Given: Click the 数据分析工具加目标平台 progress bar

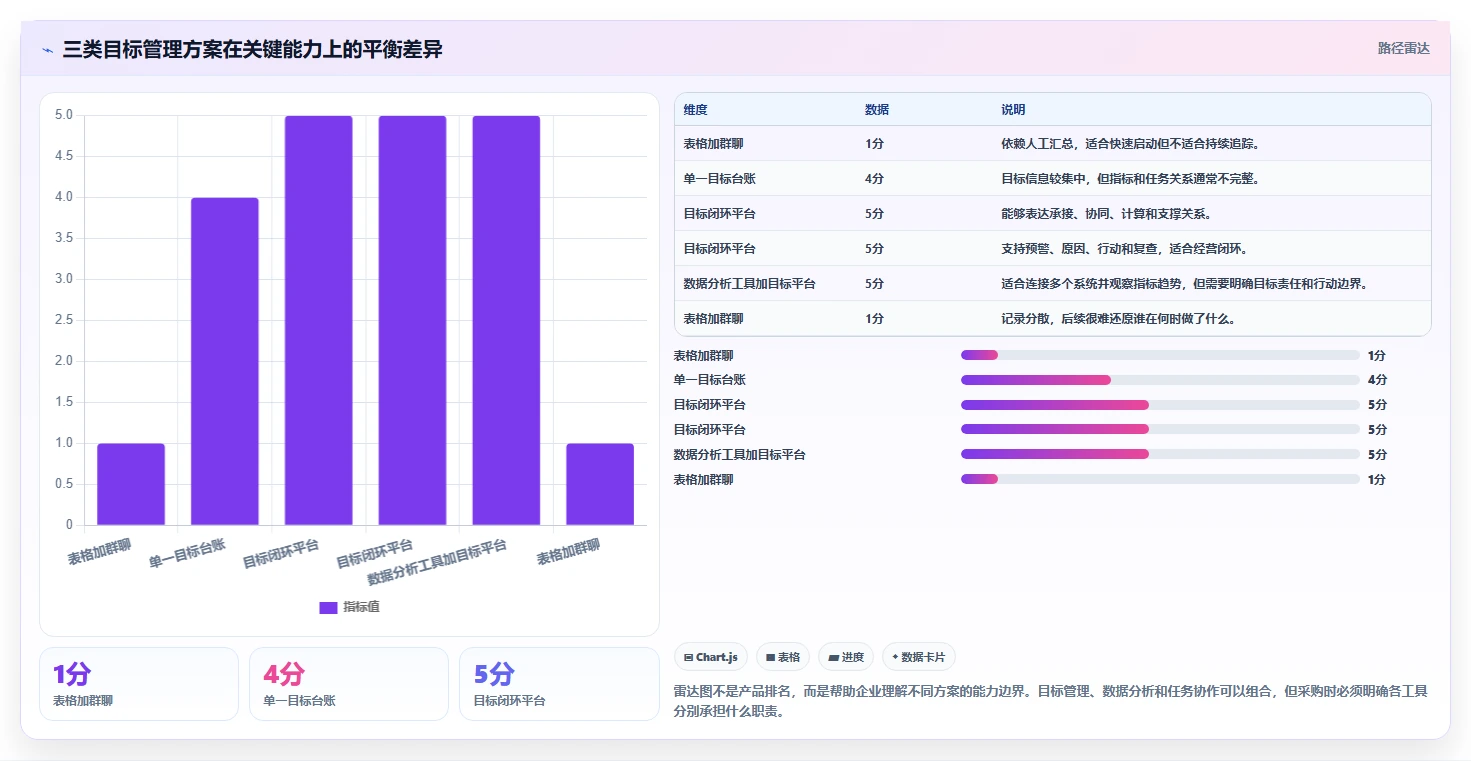Looking at the screenshot, I should pos(1160,454).
